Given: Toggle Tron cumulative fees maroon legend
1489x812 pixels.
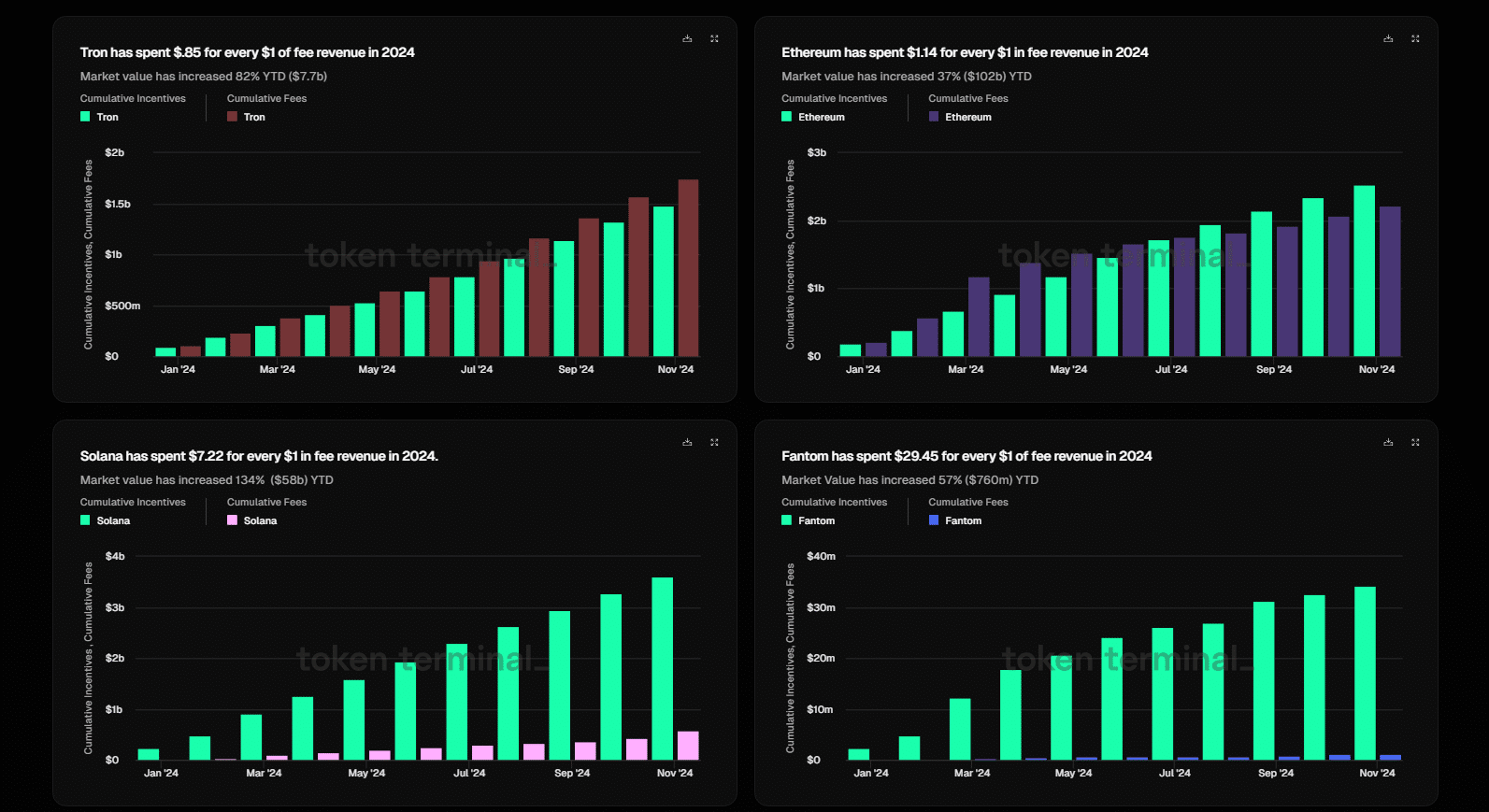Looking at the screenshot, I should pyautogui.click(x=246, y=117).
